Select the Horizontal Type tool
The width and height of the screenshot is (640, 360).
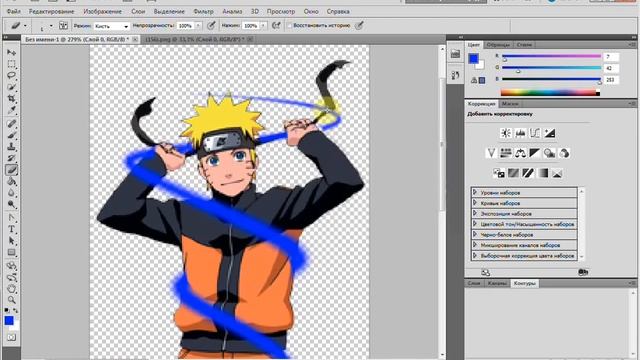tap(11, 229)
